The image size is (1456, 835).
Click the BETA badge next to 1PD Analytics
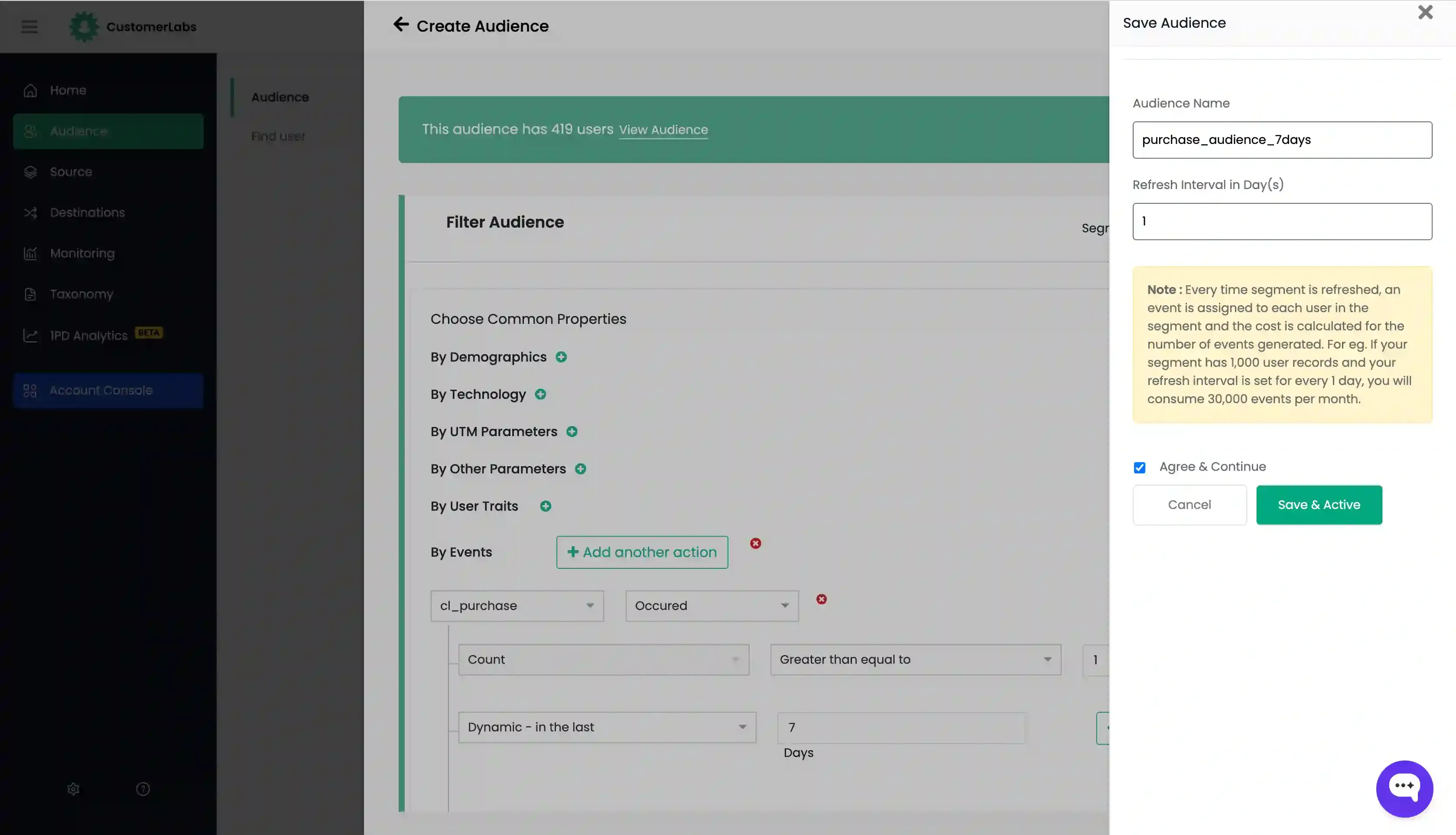pyautogui.click(x=149, y=333)
